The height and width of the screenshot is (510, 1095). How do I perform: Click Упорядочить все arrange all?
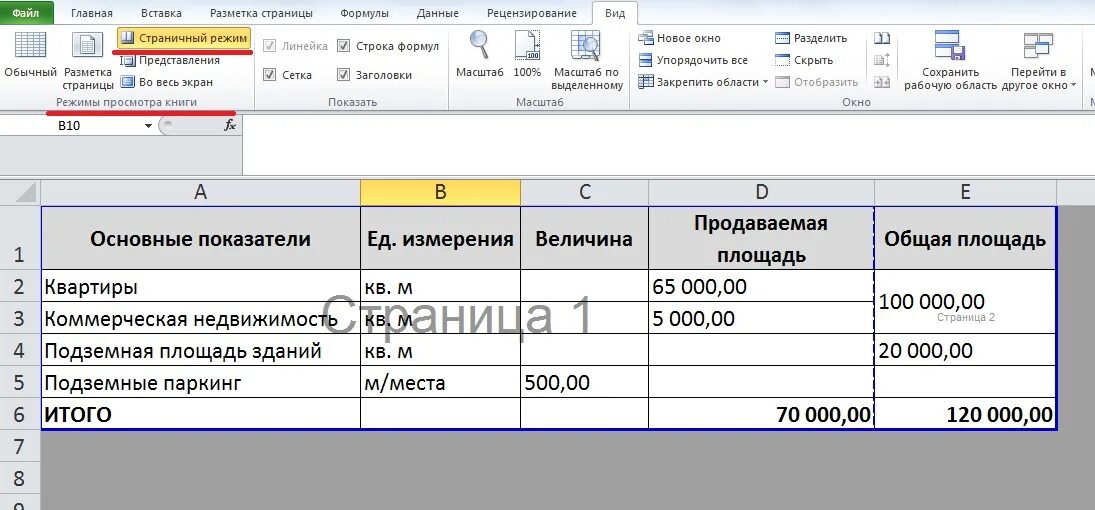(x=693, y=60)
